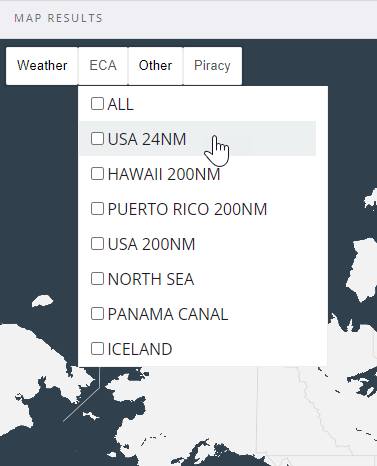Select the USA 24NM label text
Image resolution: width=377 pixels, height=466 pixels.
tap(147, 139)
